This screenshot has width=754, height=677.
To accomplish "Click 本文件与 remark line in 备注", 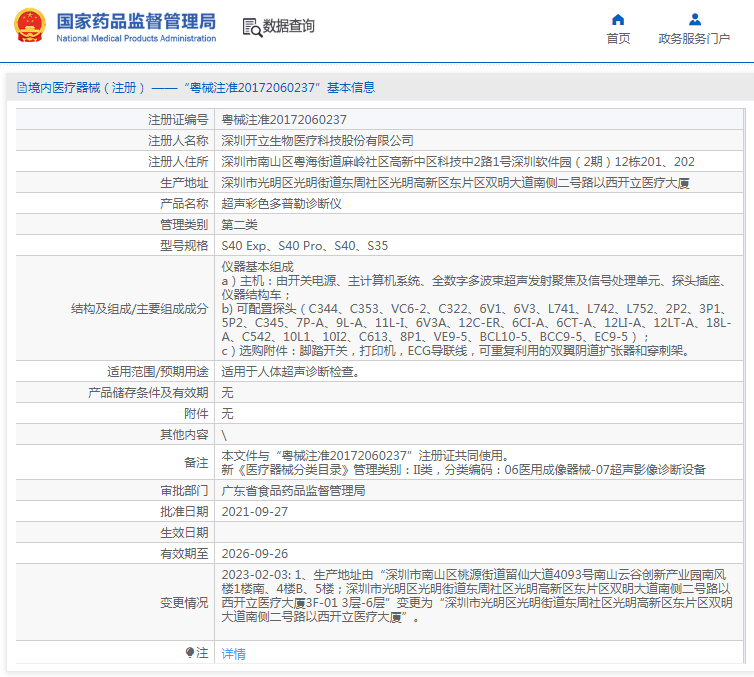I will click(365, 455).
